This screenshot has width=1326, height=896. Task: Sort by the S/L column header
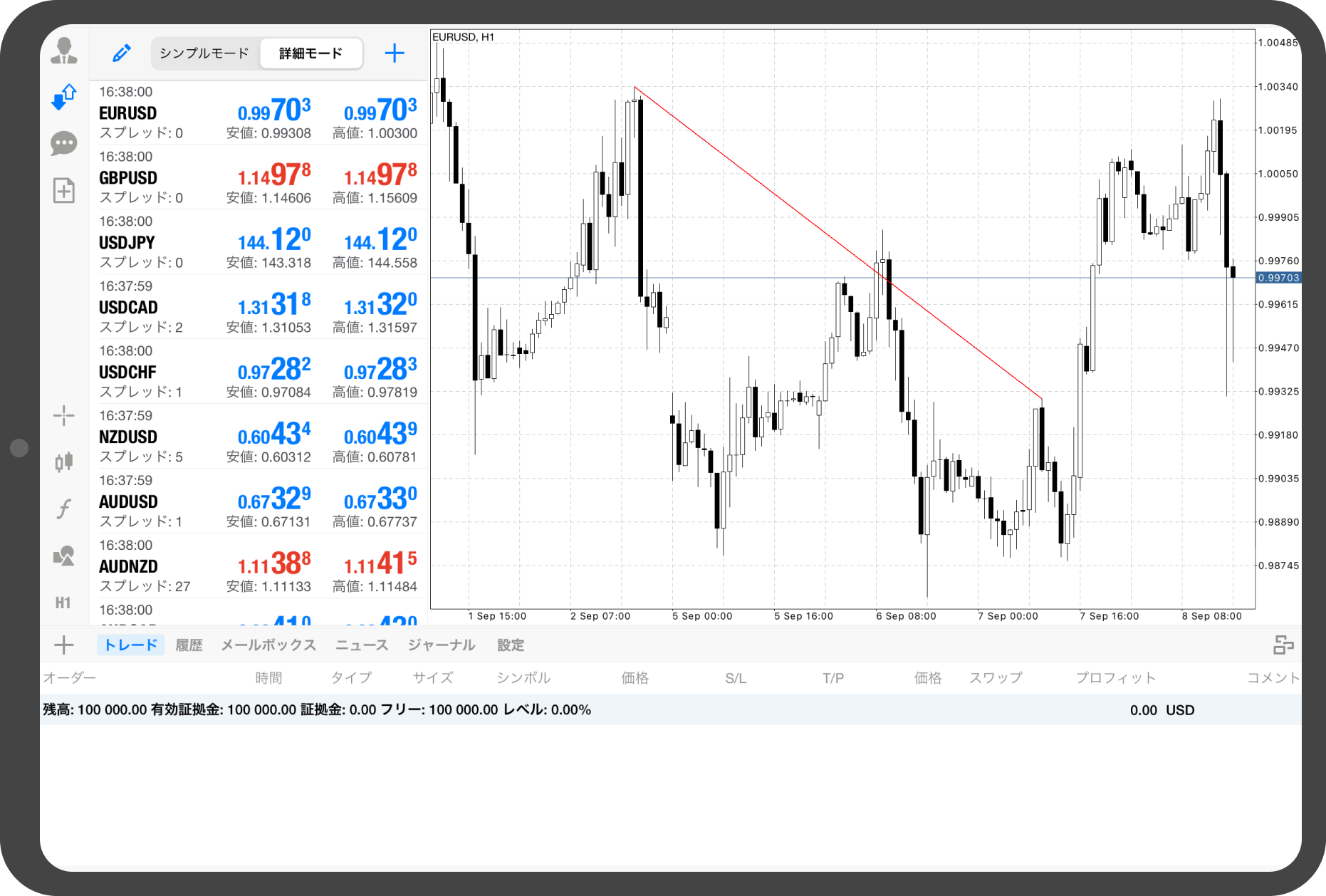tap(736, 678)
